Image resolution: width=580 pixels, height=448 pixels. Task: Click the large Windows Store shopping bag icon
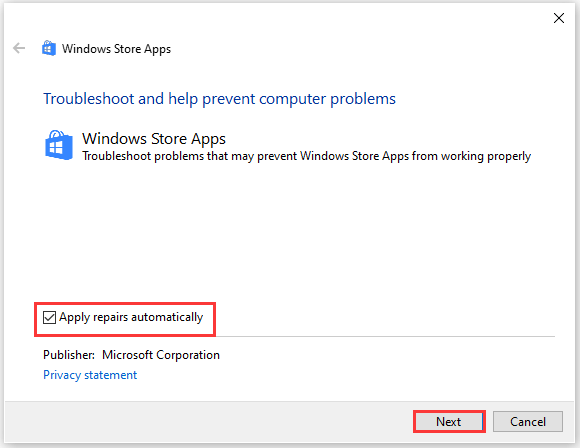[x=58, y=145]
